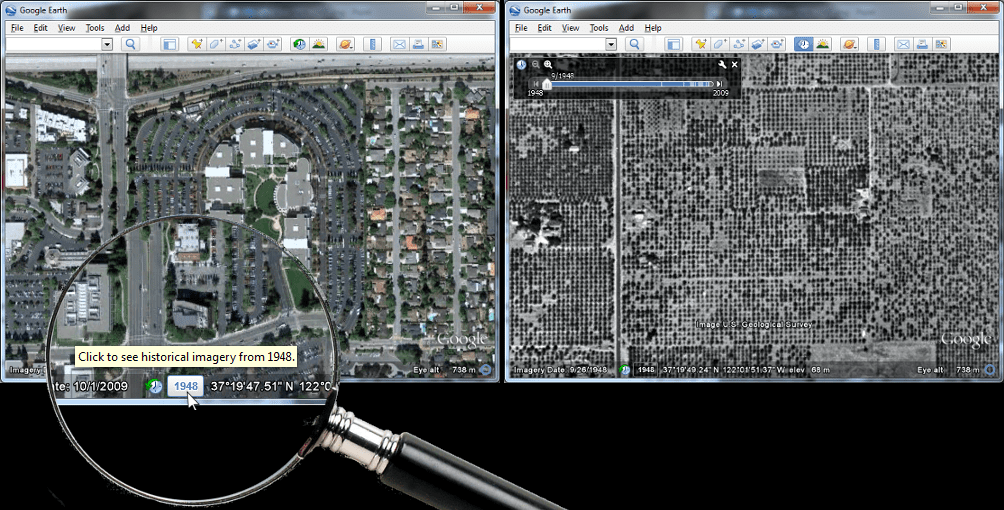Show ruler tool in left window
Image resolution: width=1004 pixels, height=510 pixels.
click(372, 44)
